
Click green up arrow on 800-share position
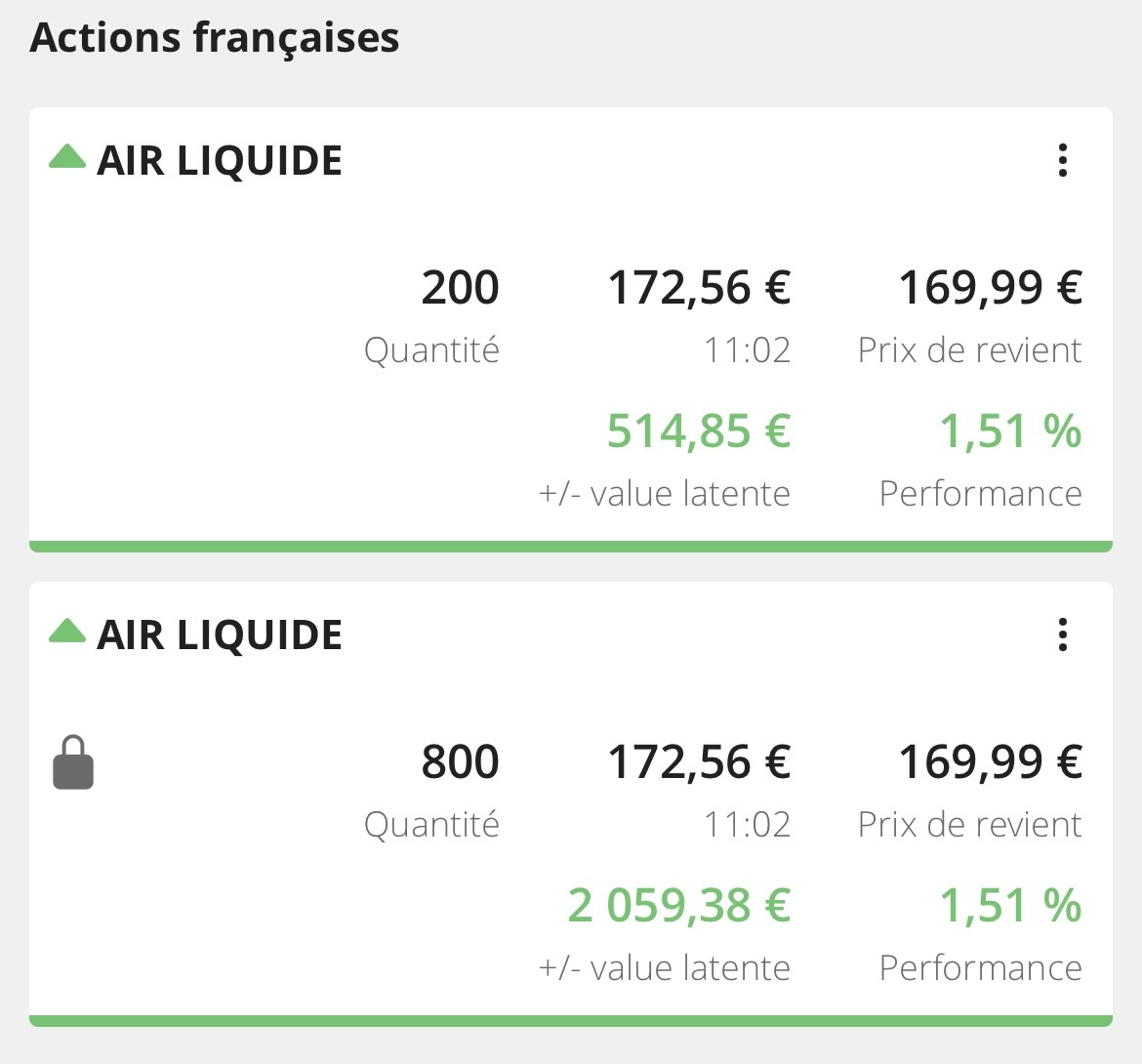click(x=67, y=631)
